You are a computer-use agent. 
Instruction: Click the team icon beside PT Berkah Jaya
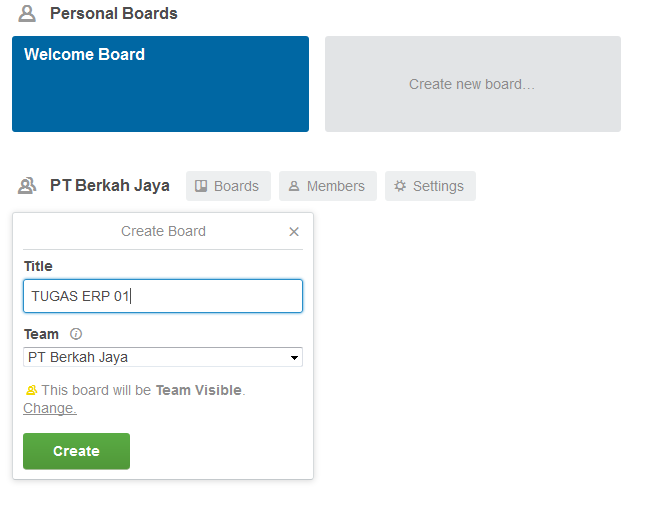point(27,186)
